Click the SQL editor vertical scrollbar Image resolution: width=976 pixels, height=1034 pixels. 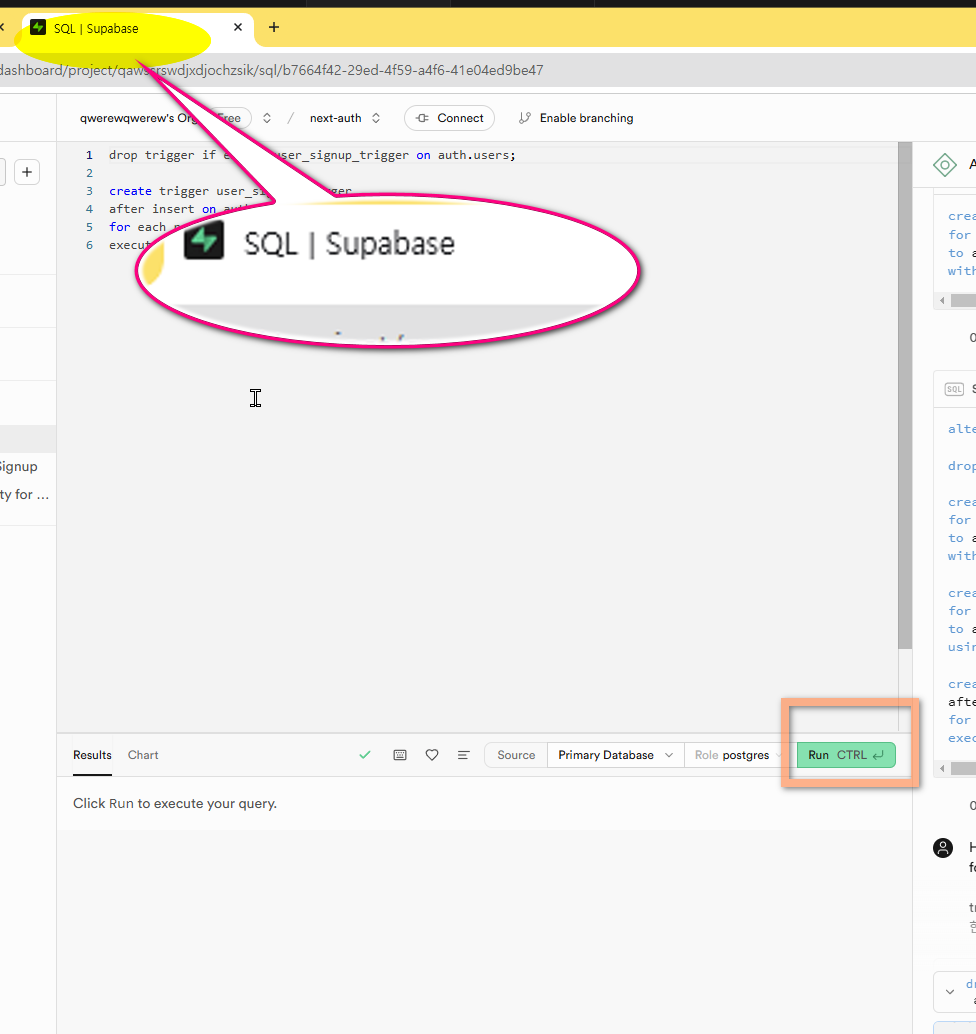[x=905, y=400]
